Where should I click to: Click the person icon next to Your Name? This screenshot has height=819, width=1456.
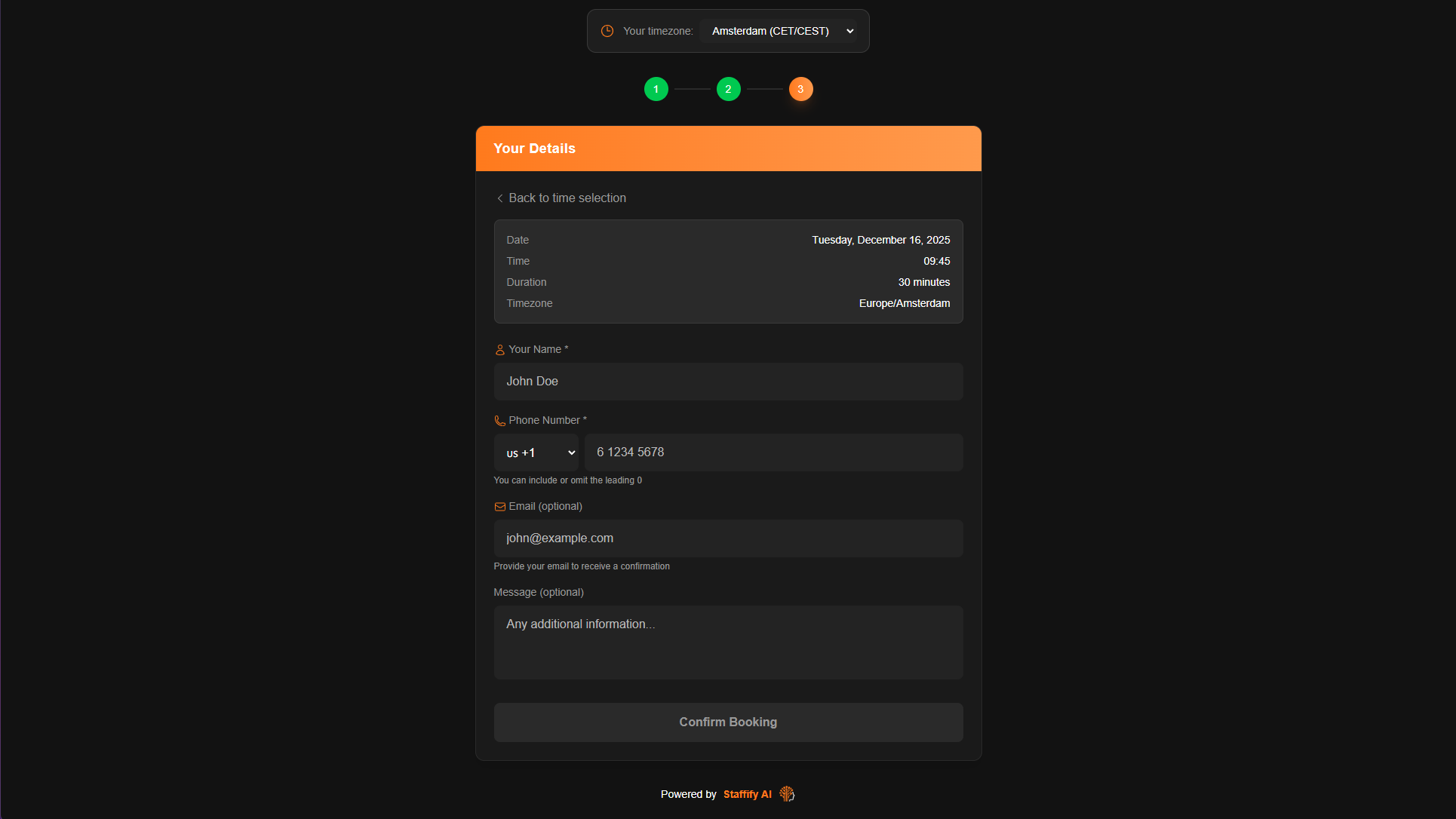(x=499, y=350)
